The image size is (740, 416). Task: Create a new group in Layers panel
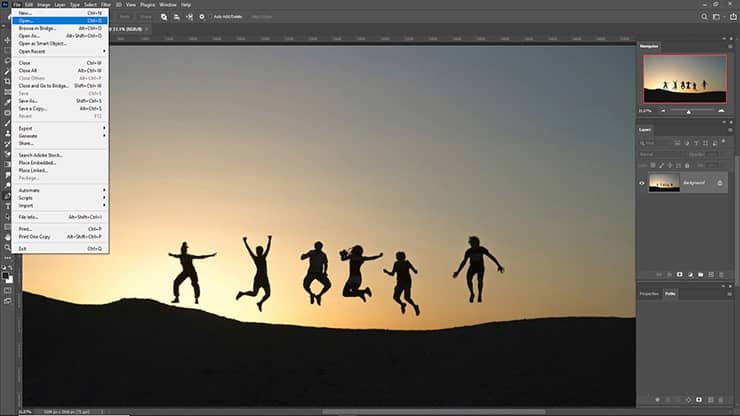[700, 274]
